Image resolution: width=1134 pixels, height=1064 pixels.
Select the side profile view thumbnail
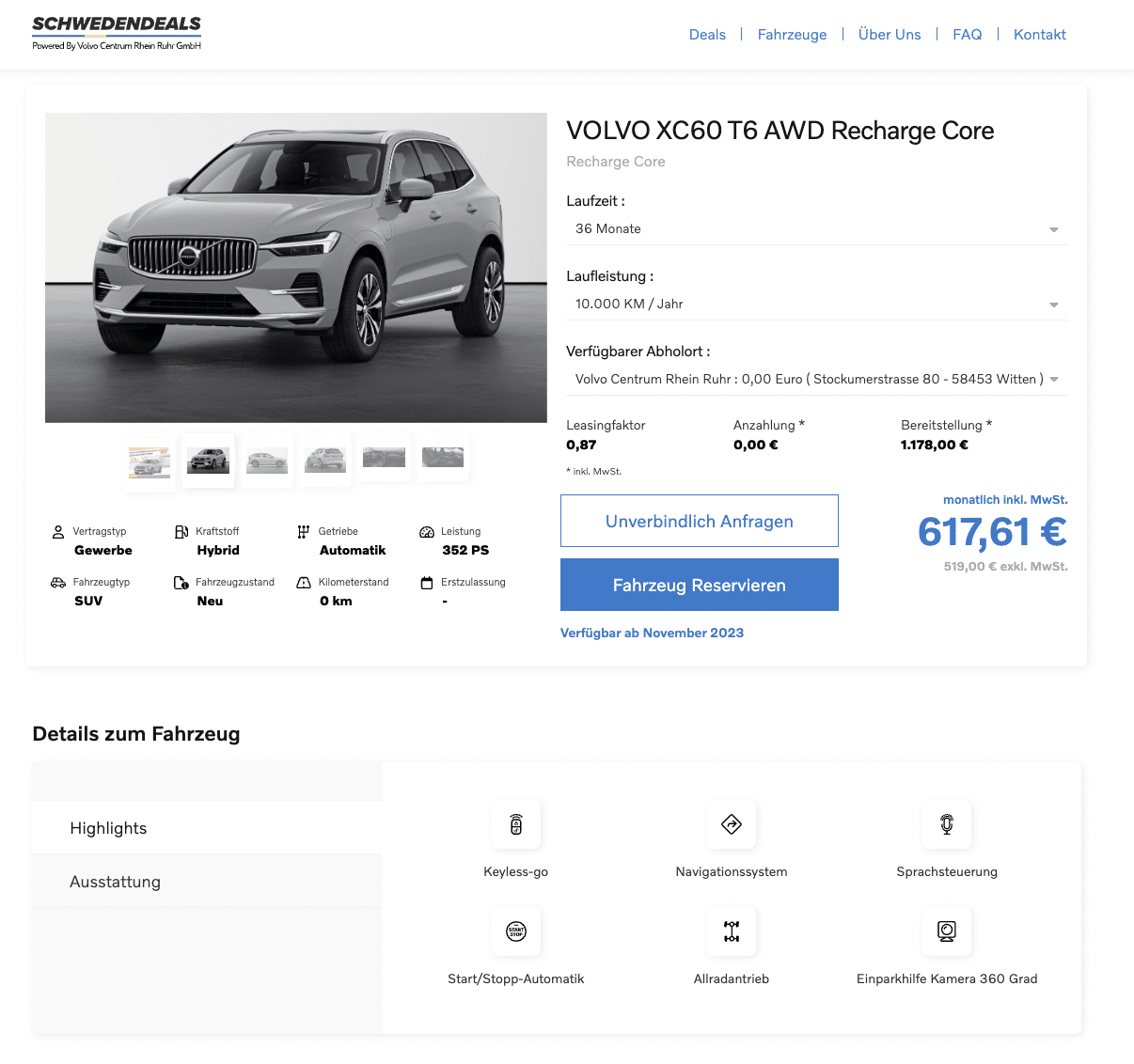[267, 461]
